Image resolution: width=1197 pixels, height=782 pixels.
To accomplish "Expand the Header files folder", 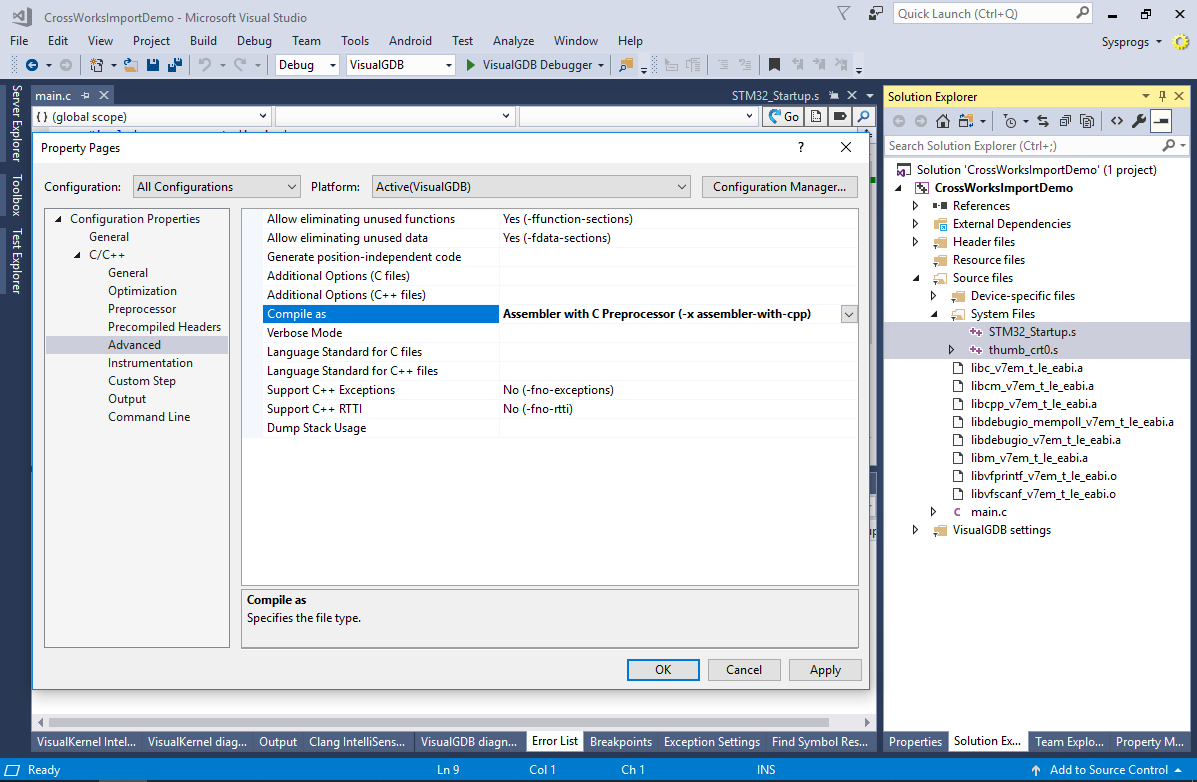I will pos(915,242).
